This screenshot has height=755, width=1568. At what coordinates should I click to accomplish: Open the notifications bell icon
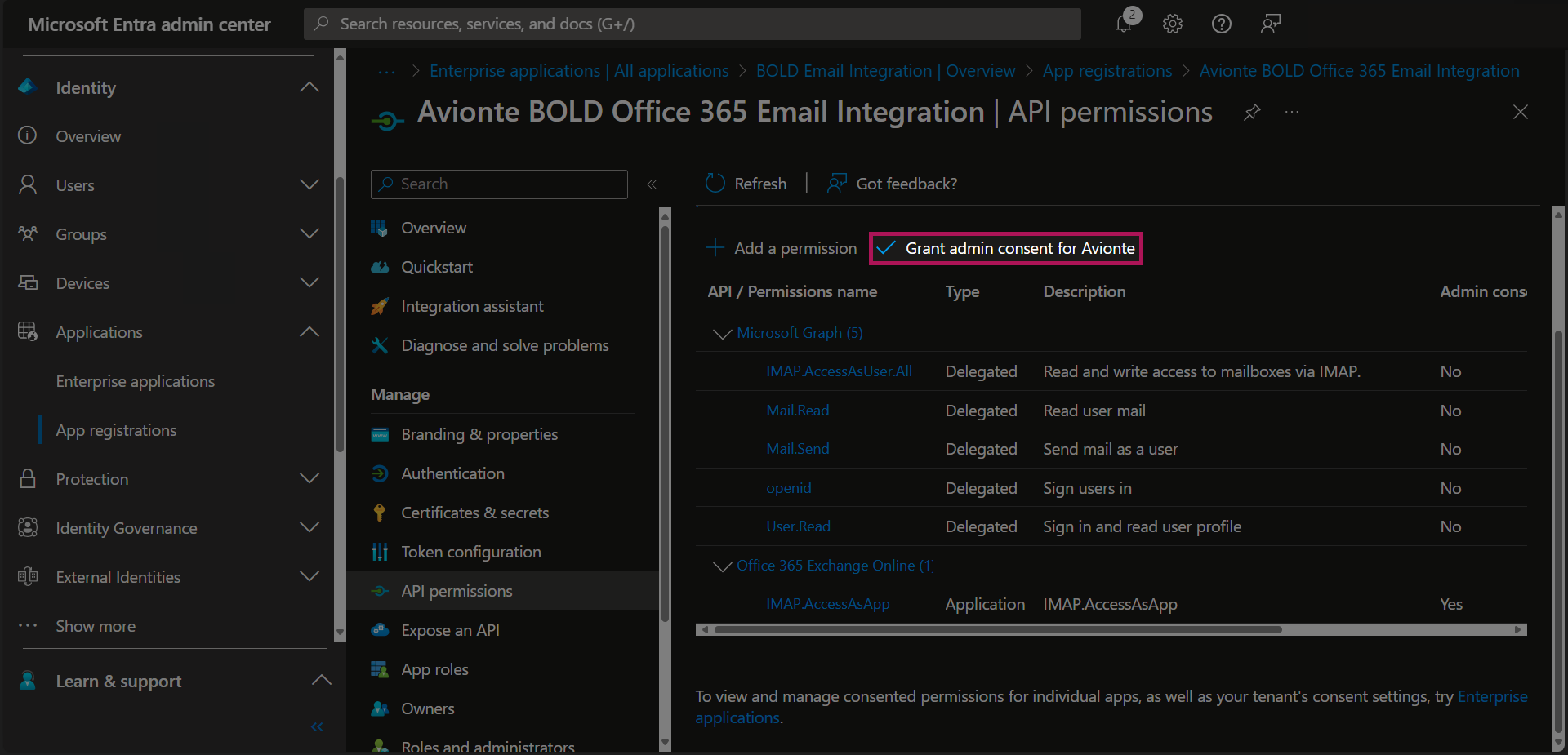coord(1125,24)
